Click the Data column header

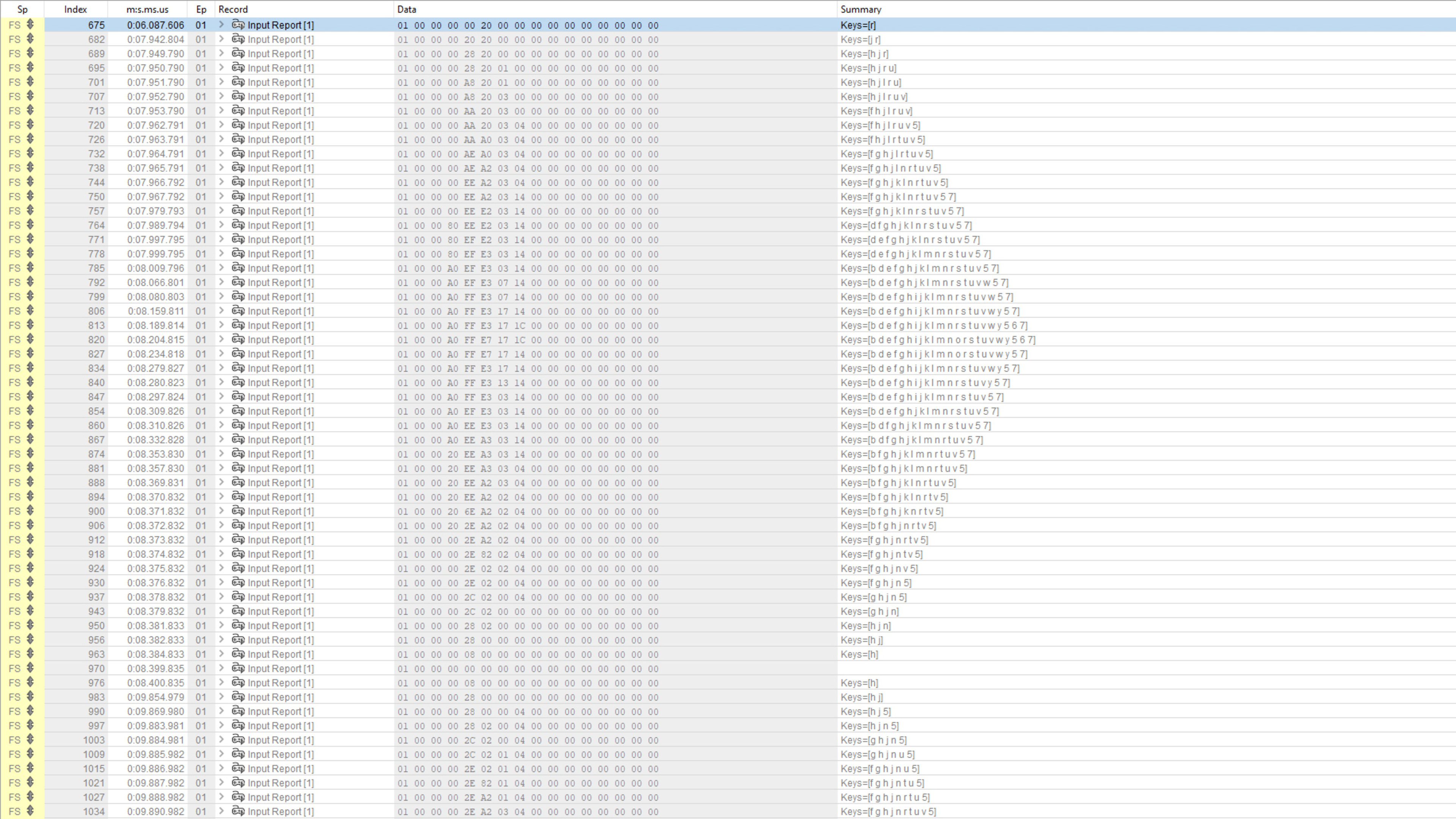406,9
